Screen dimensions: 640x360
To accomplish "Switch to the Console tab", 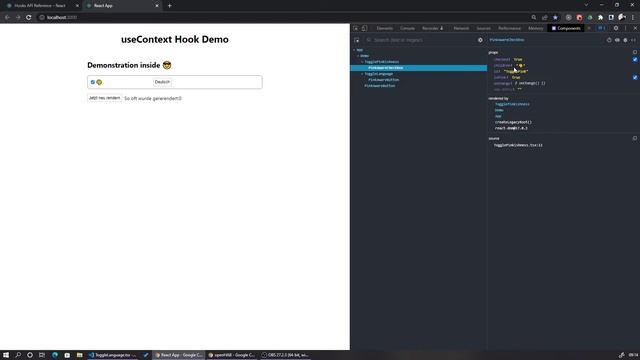I will pyautogui.click(x=407, y=28).
